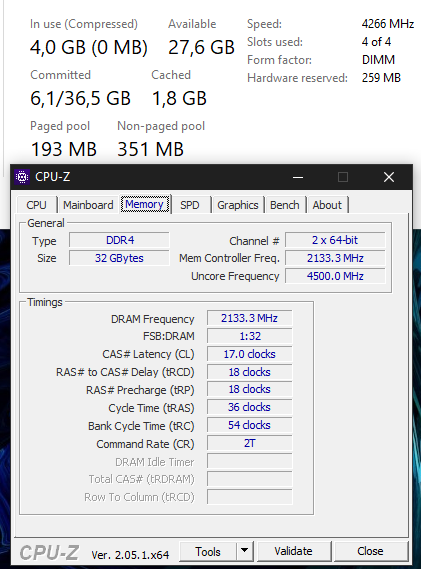Click the disabled maximize square icon
421x569 pixels.
[343, 177]
